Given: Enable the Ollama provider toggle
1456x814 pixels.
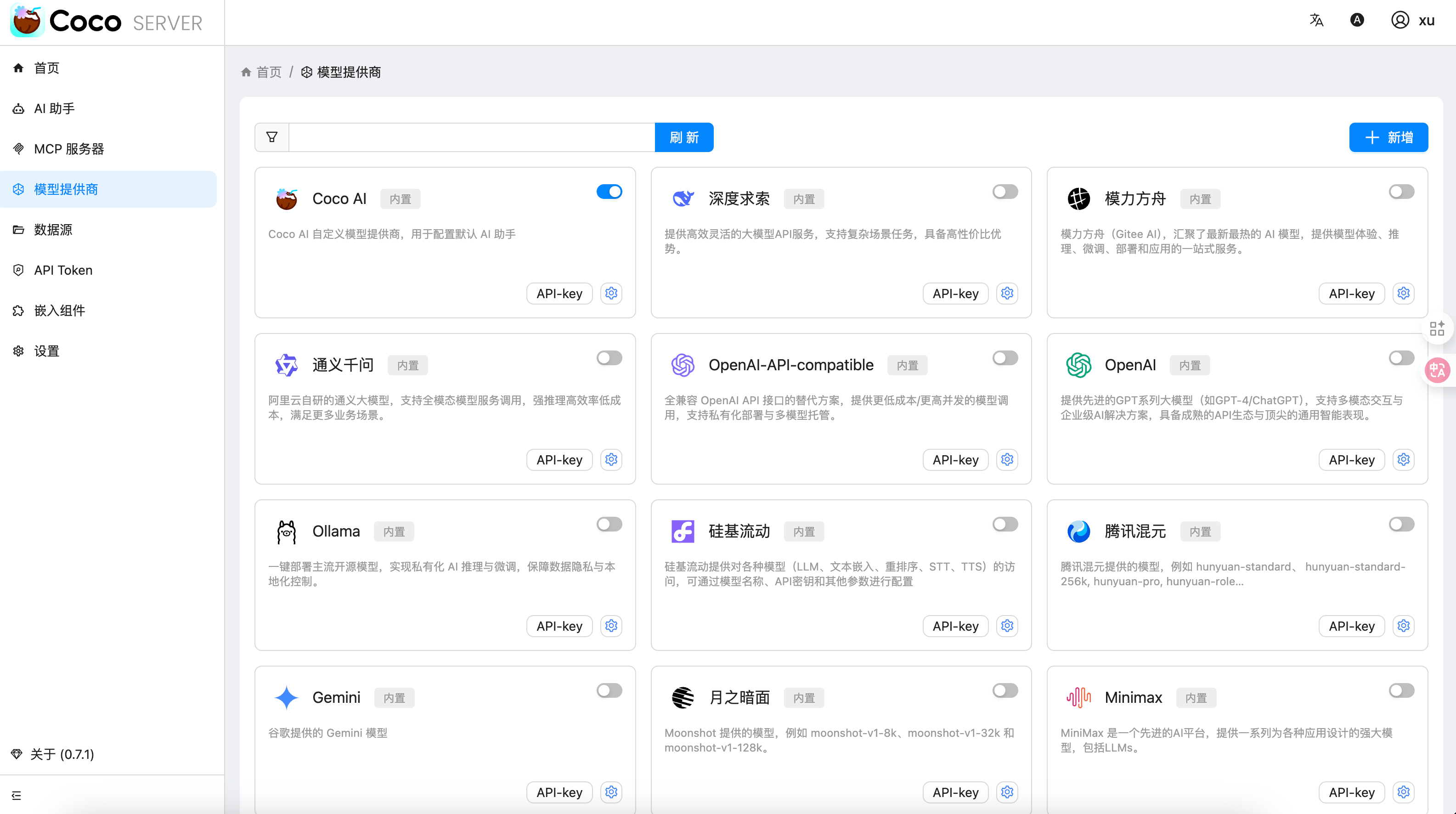Looking at the screenshot, I should [x=609, y=524].
